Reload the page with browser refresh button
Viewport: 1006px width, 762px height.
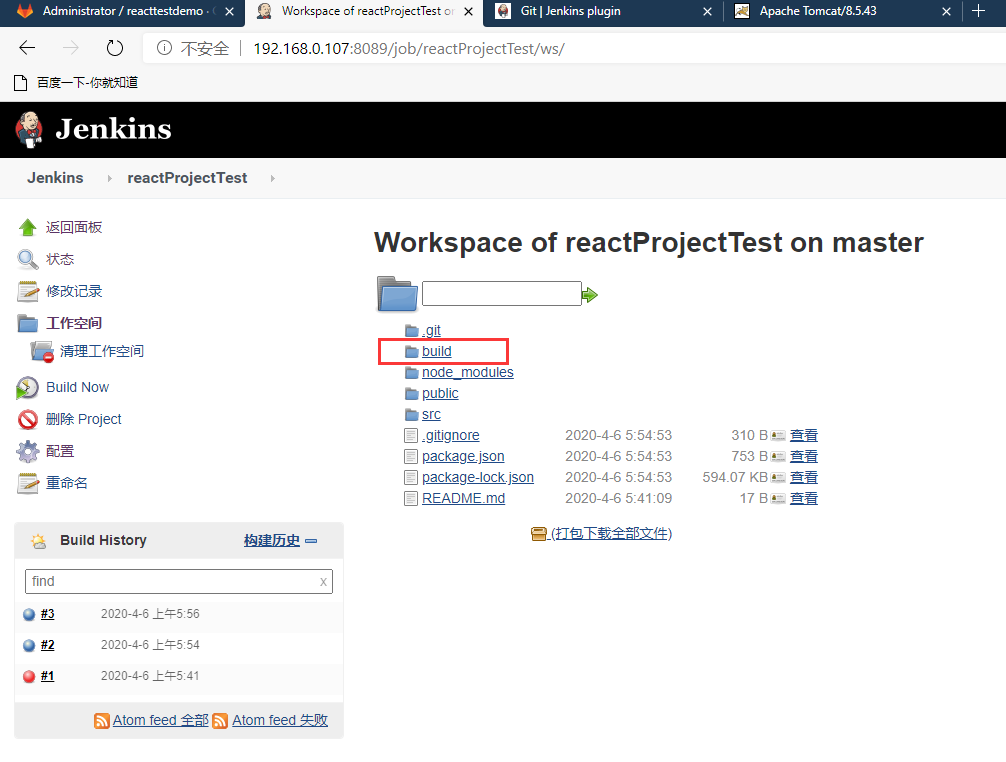point(114,48)
